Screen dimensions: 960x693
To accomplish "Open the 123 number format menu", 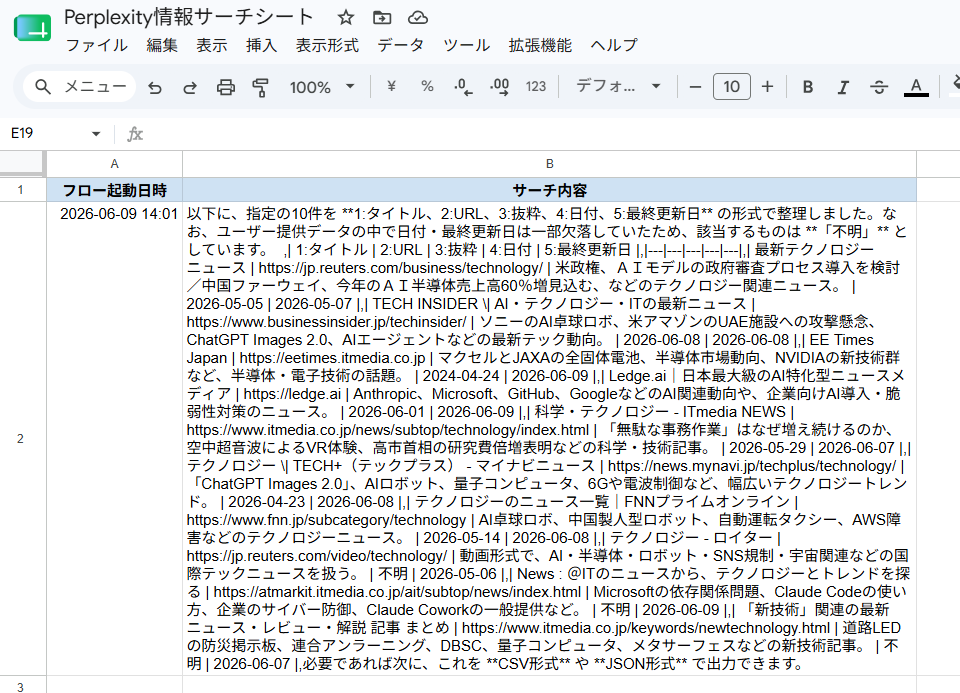I will (536, 87).
